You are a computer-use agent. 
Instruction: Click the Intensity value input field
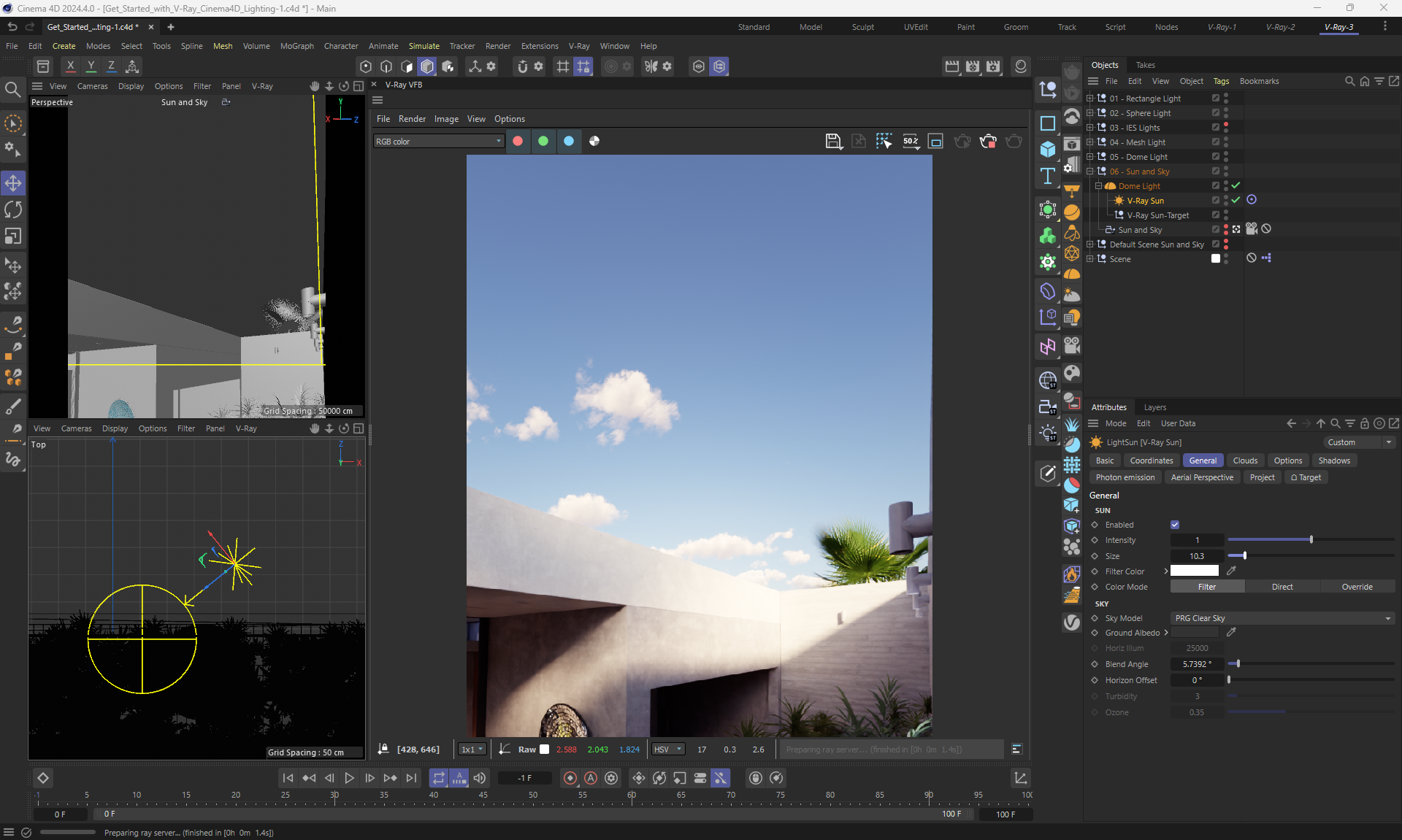tap(1197, 540)
